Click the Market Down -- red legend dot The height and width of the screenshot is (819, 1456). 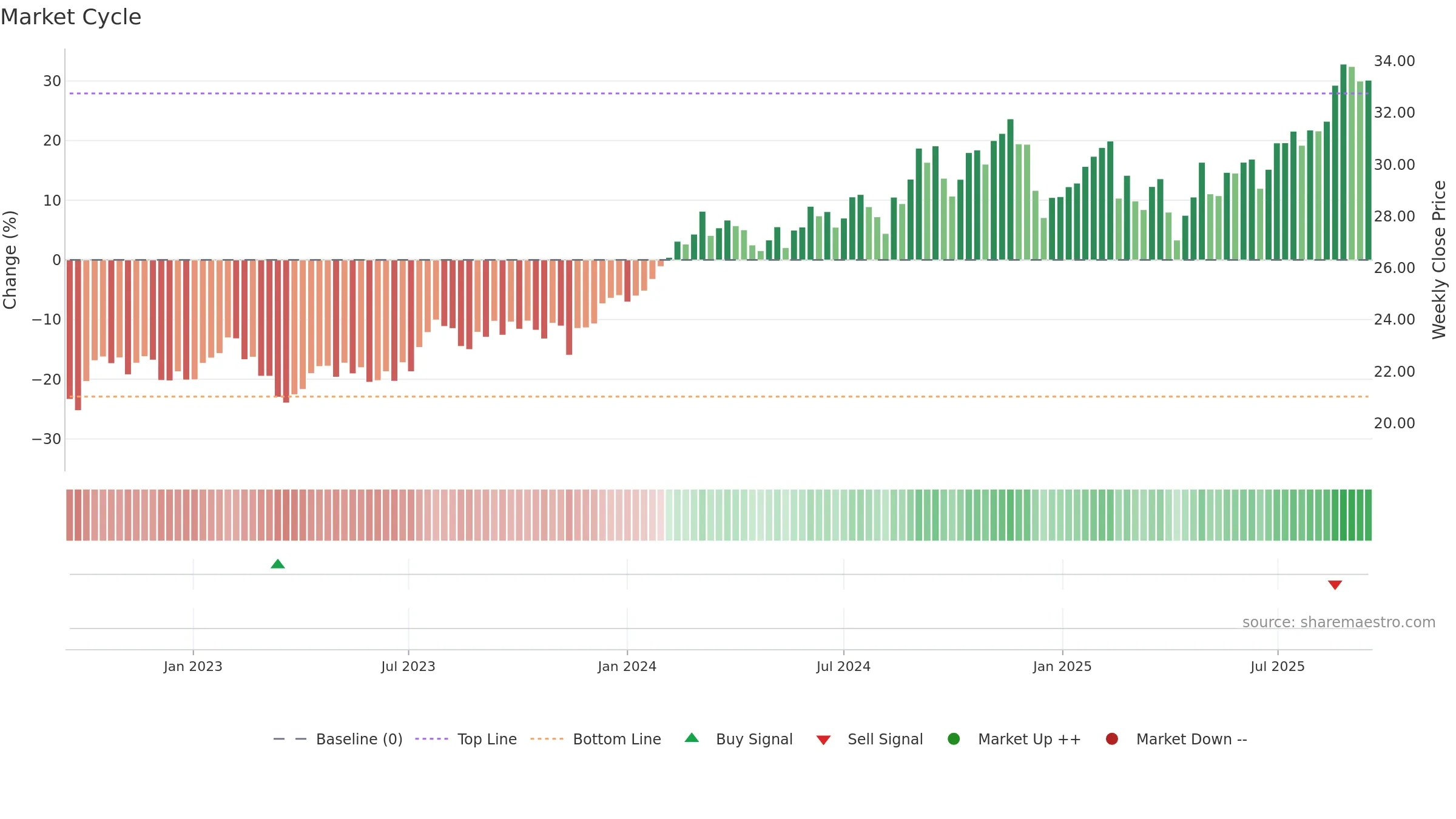pyautogui.click(x=1112, y=739)
